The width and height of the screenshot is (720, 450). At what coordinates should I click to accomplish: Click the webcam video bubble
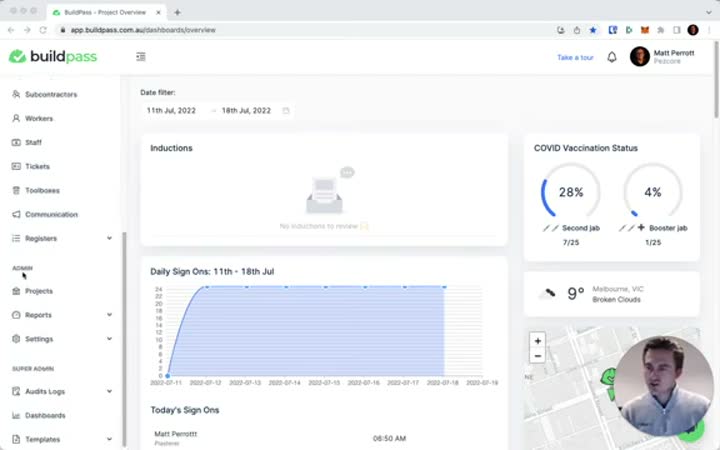(664, 386)
